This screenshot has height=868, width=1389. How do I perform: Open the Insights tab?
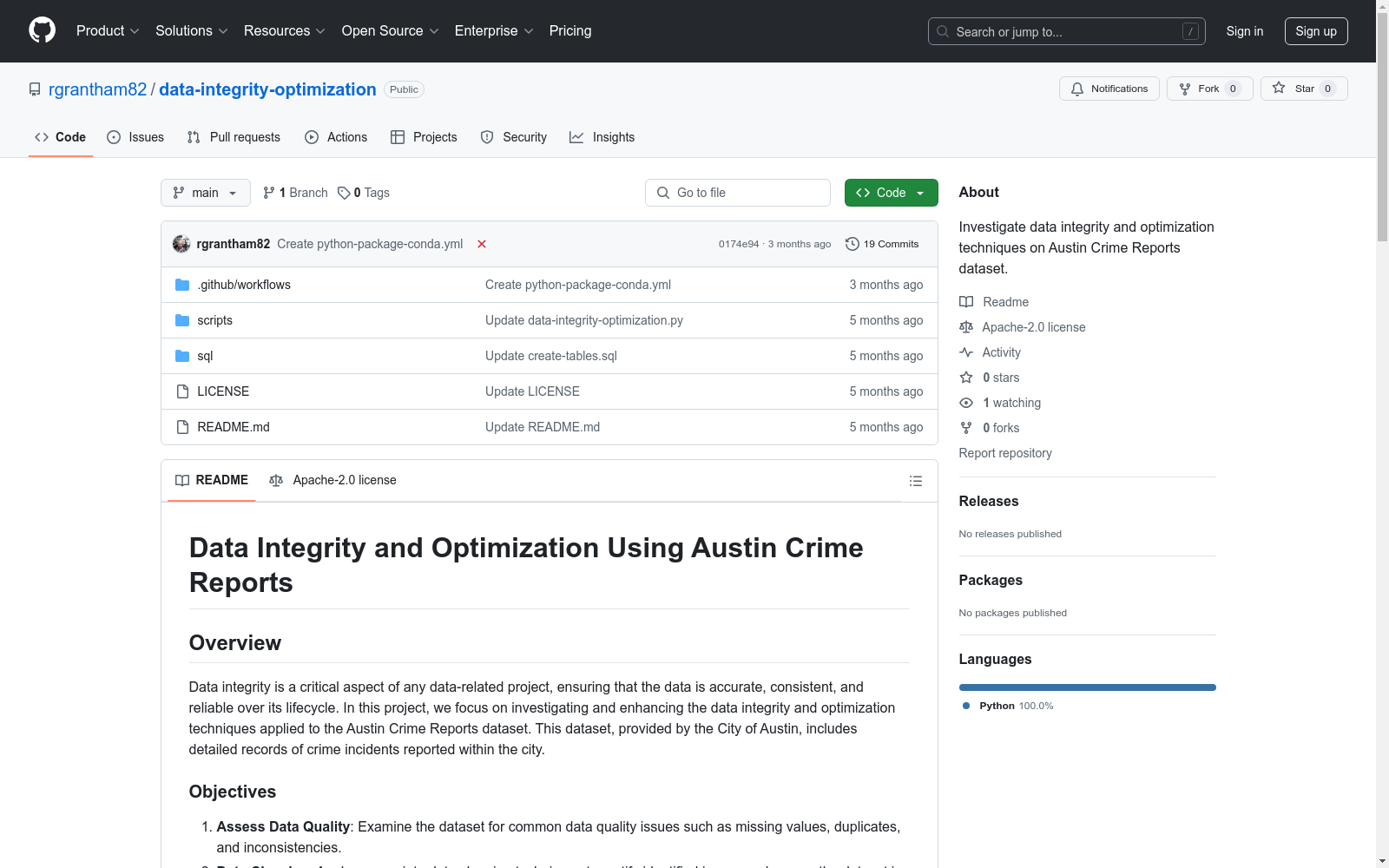(x=602, y=137)
